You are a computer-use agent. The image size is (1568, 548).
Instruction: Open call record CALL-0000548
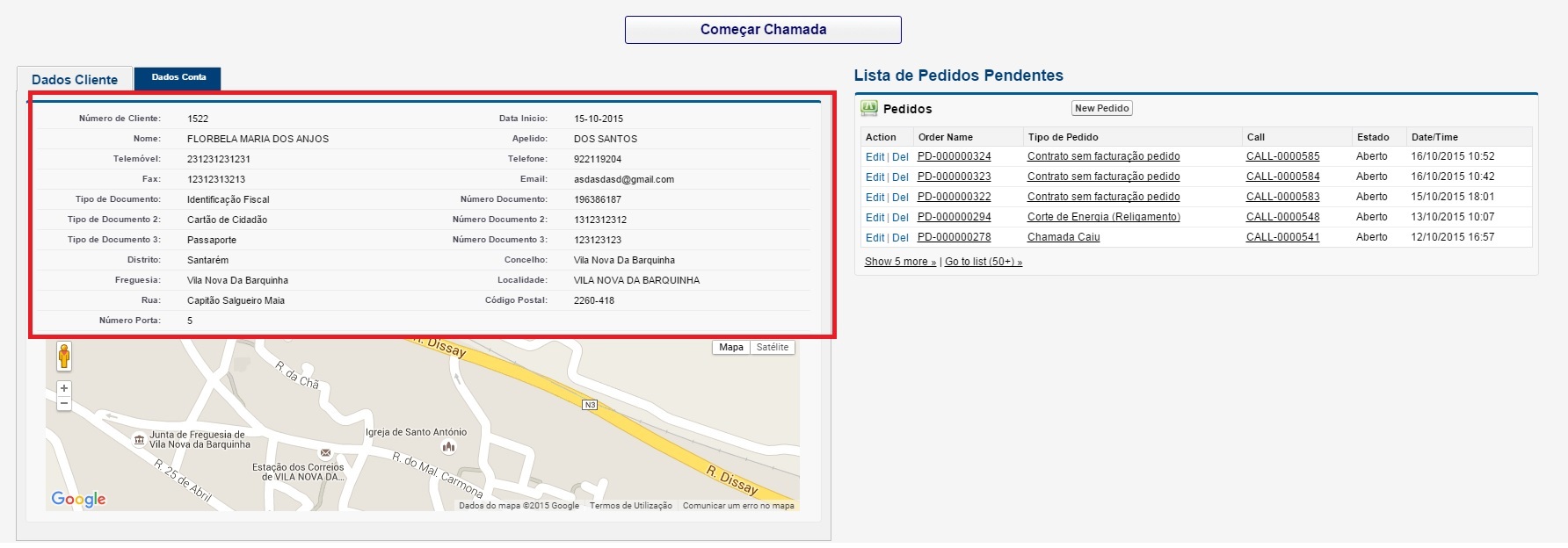[x=1282, y=217]
